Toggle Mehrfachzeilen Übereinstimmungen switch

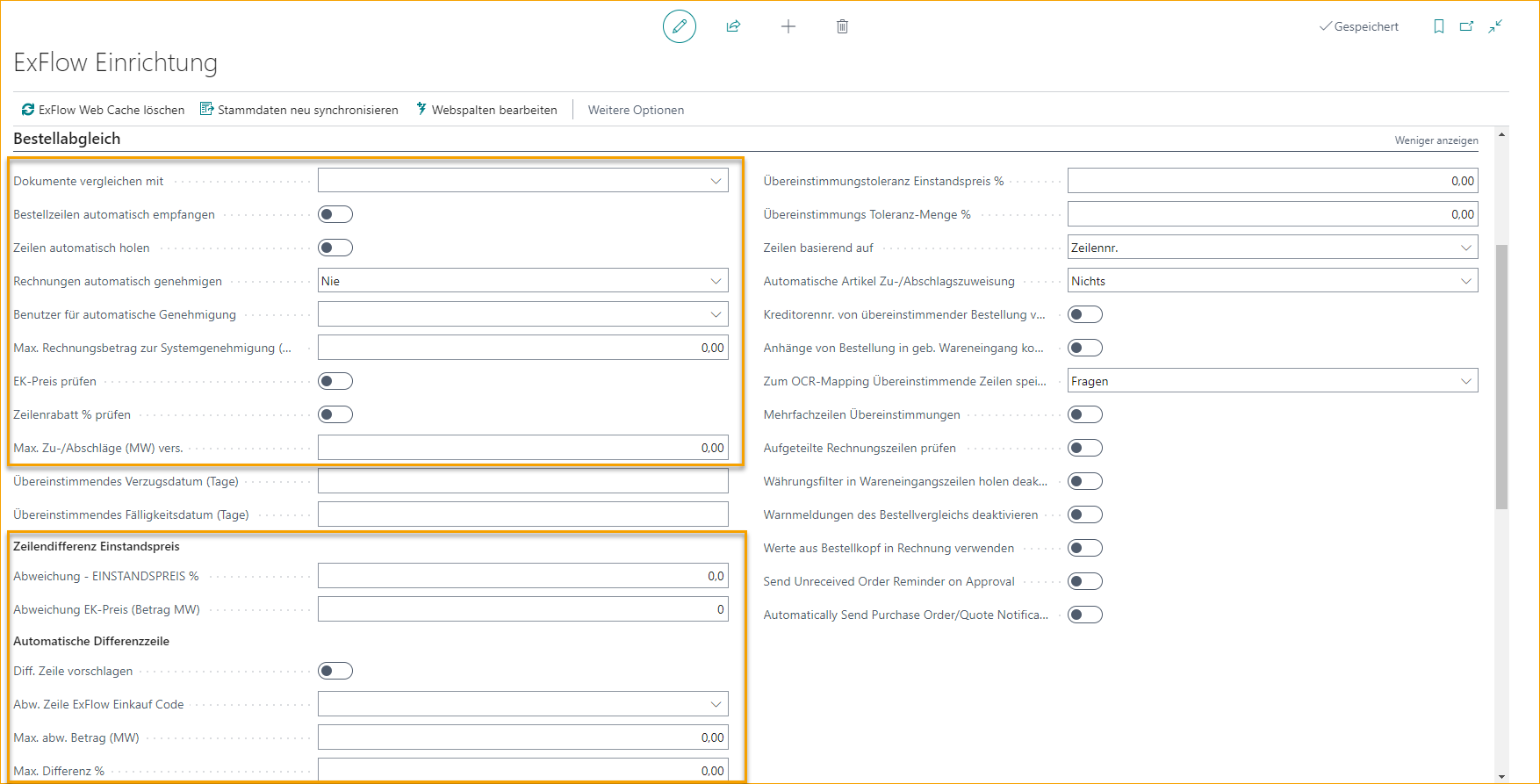1085,414
